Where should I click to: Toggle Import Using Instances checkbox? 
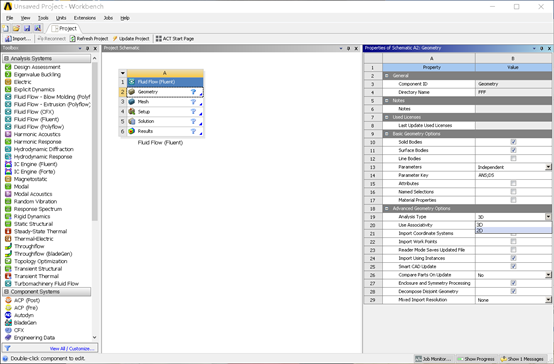(x=513, y=258)
